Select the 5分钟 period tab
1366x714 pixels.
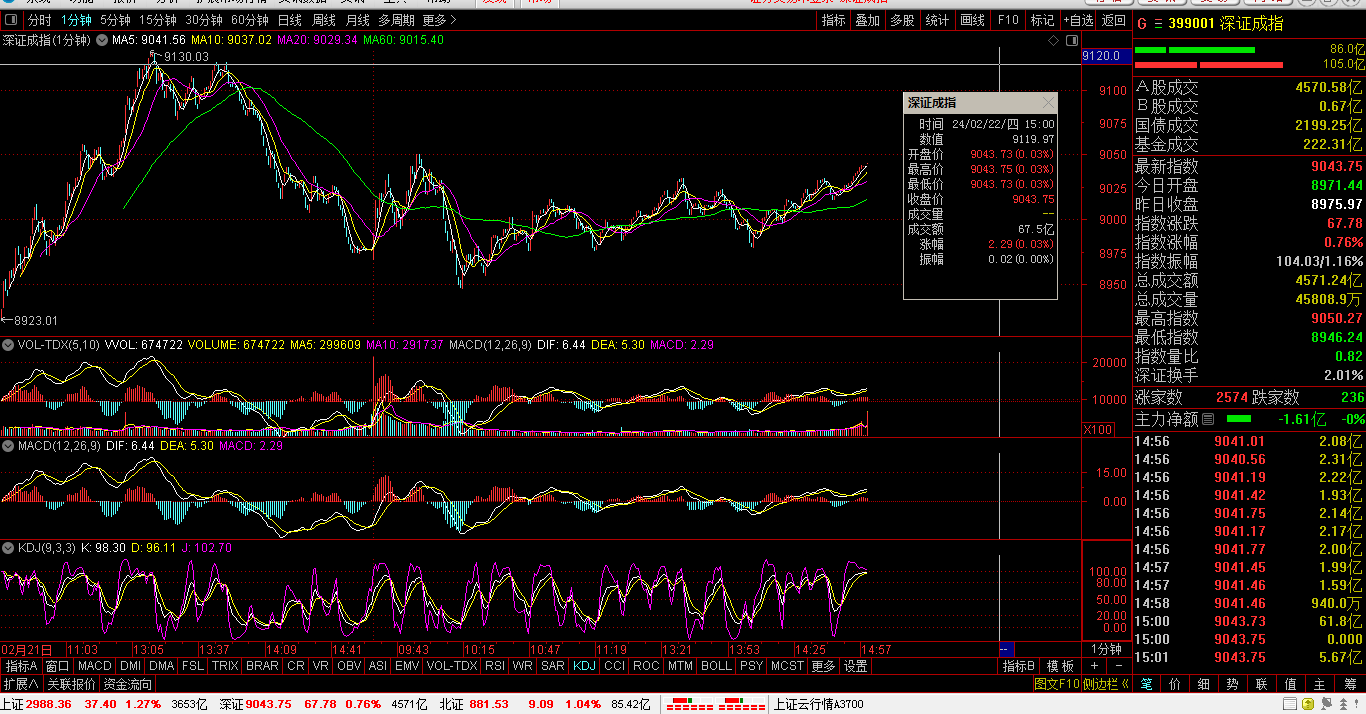tap(115, 20)
